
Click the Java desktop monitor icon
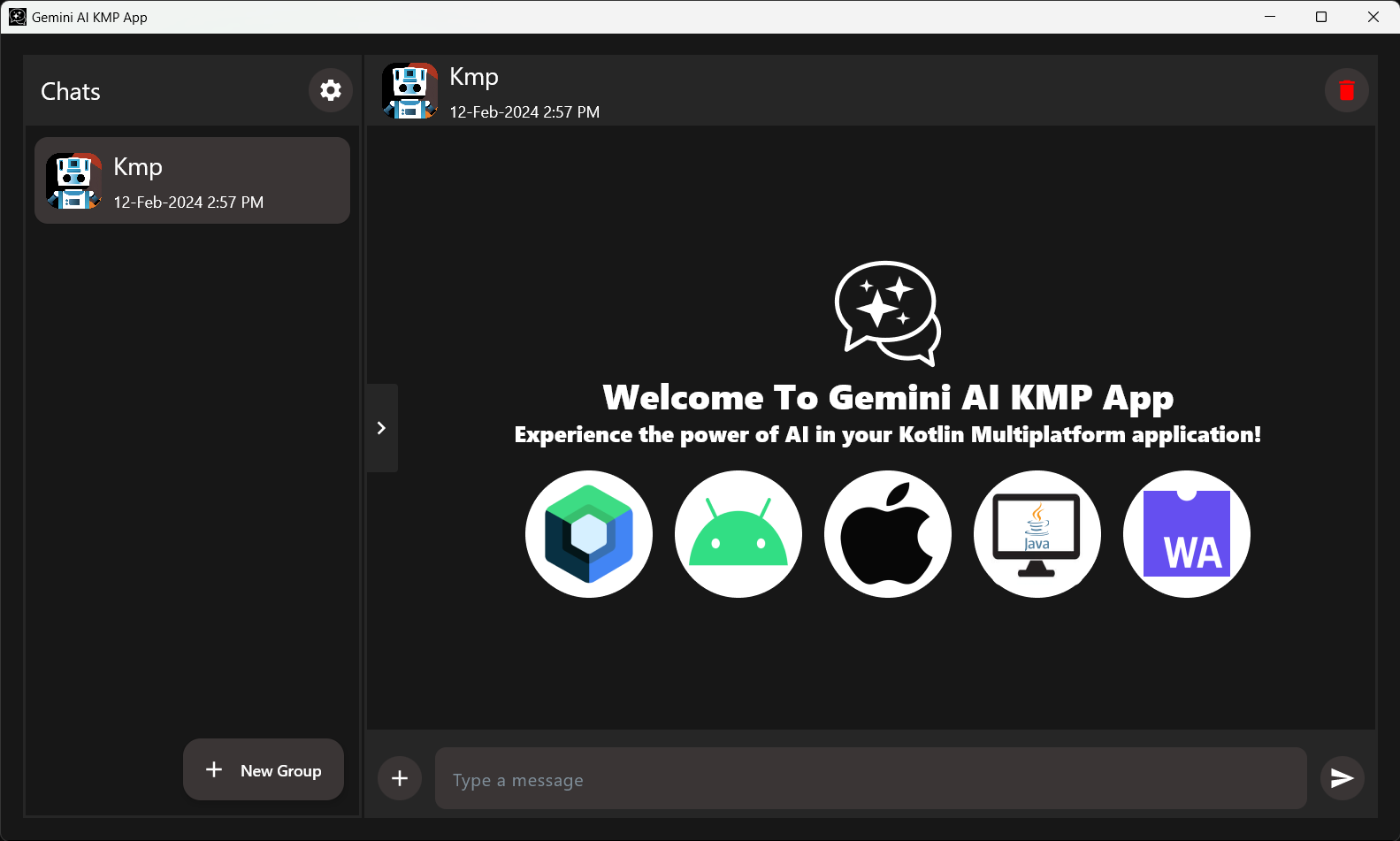point(1037,534)
